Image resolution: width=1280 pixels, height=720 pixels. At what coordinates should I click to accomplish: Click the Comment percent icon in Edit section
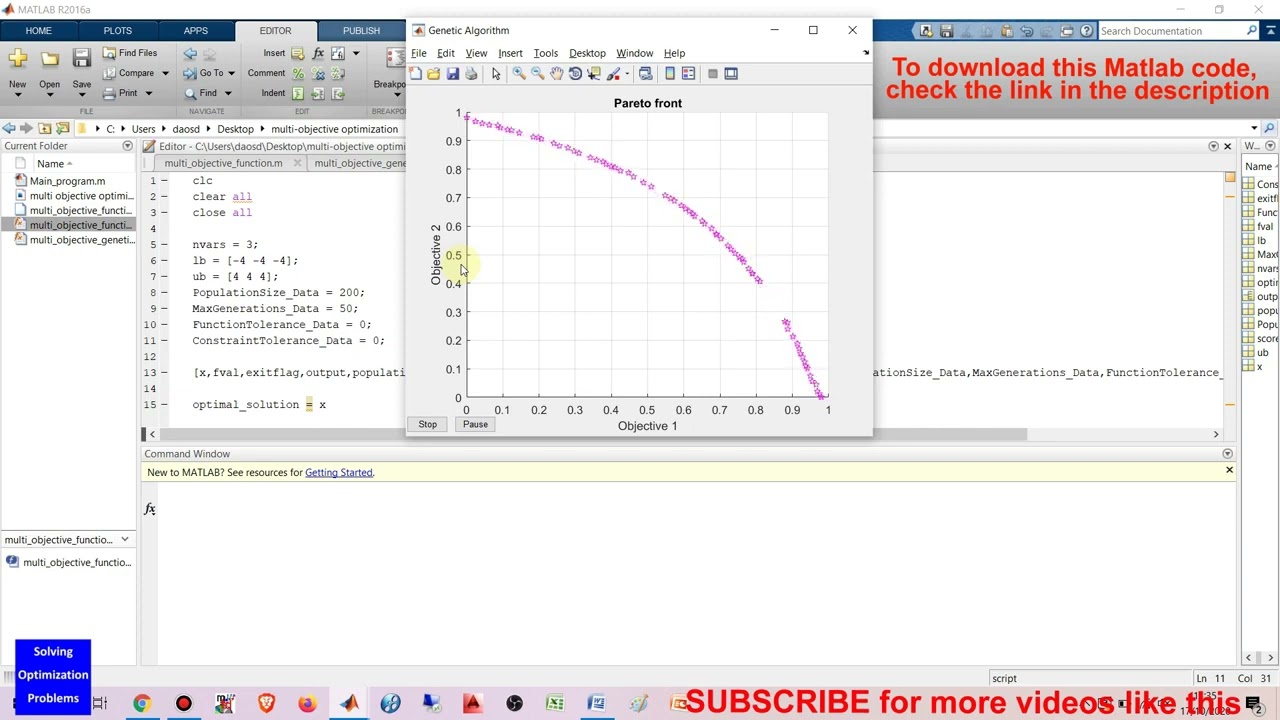[298, 73]
